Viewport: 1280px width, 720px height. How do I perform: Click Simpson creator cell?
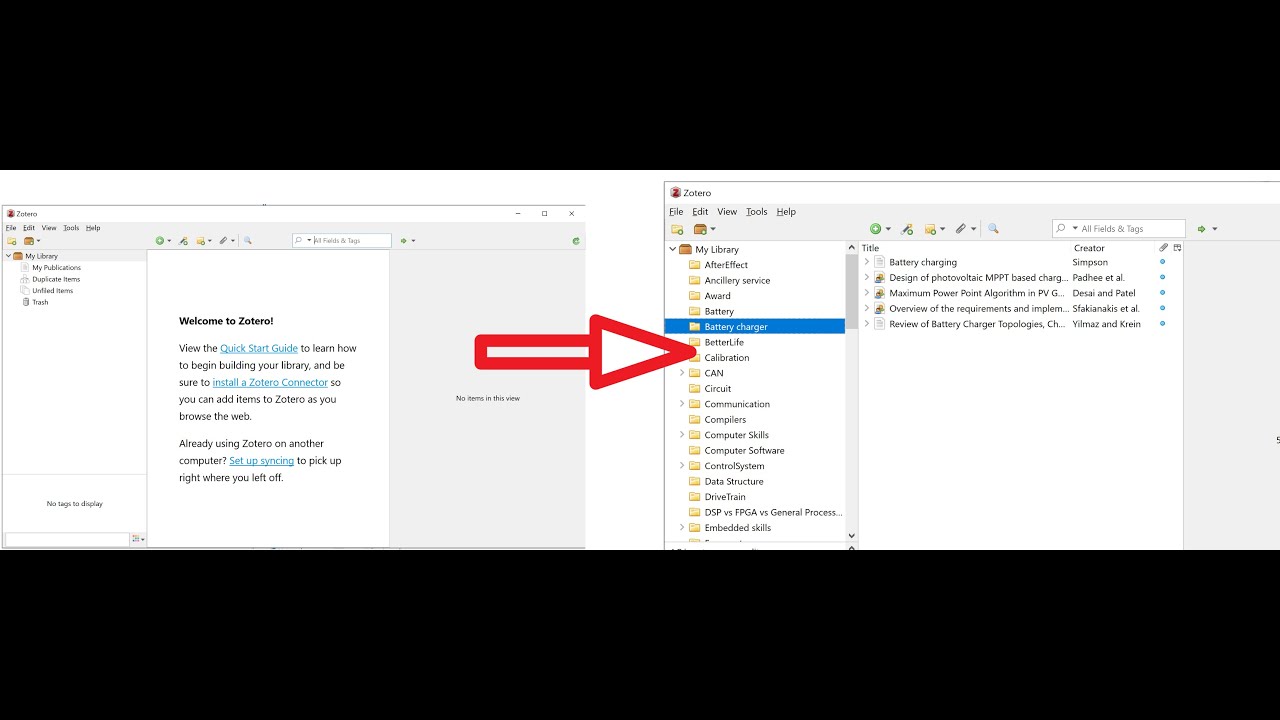point(1090,262)
